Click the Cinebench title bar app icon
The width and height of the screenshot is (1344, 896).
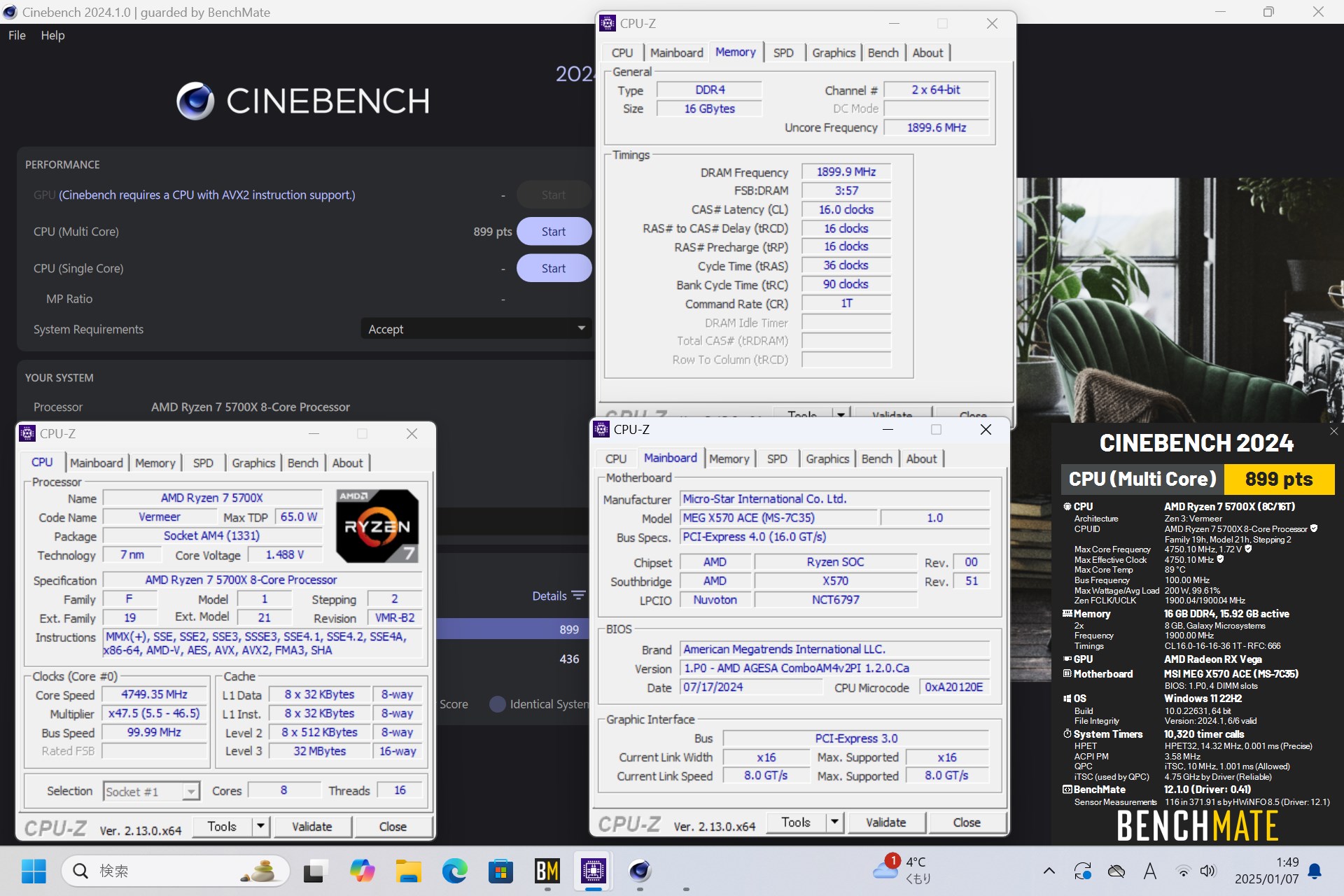point(10,12)
